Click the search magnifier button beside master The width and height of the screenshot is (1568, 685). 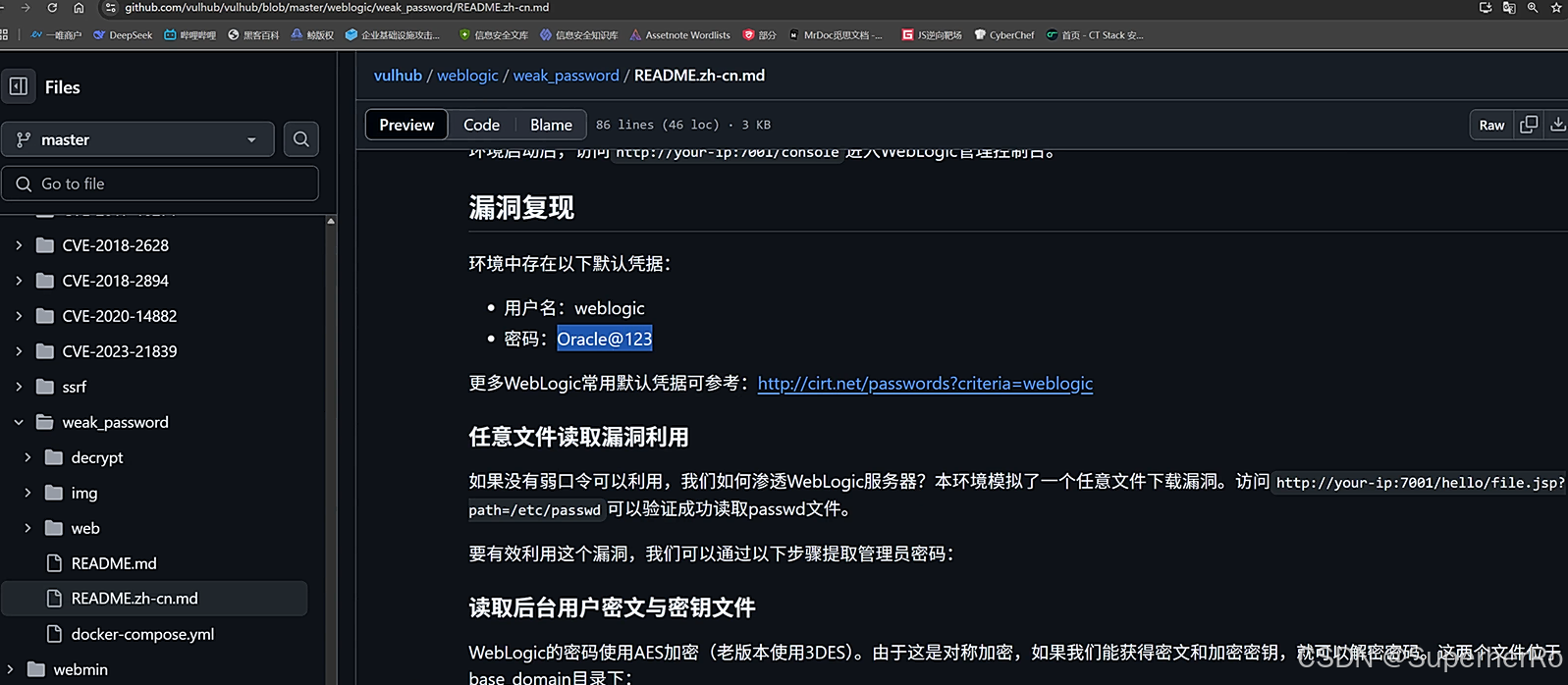point(301,139)
